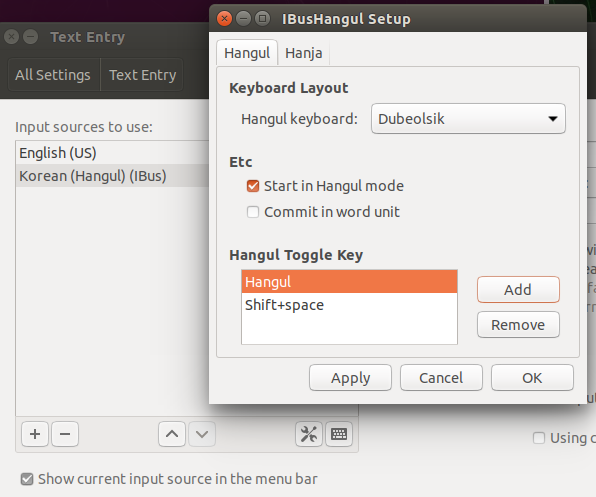Apply the Hangul settings

click(350, 378)
